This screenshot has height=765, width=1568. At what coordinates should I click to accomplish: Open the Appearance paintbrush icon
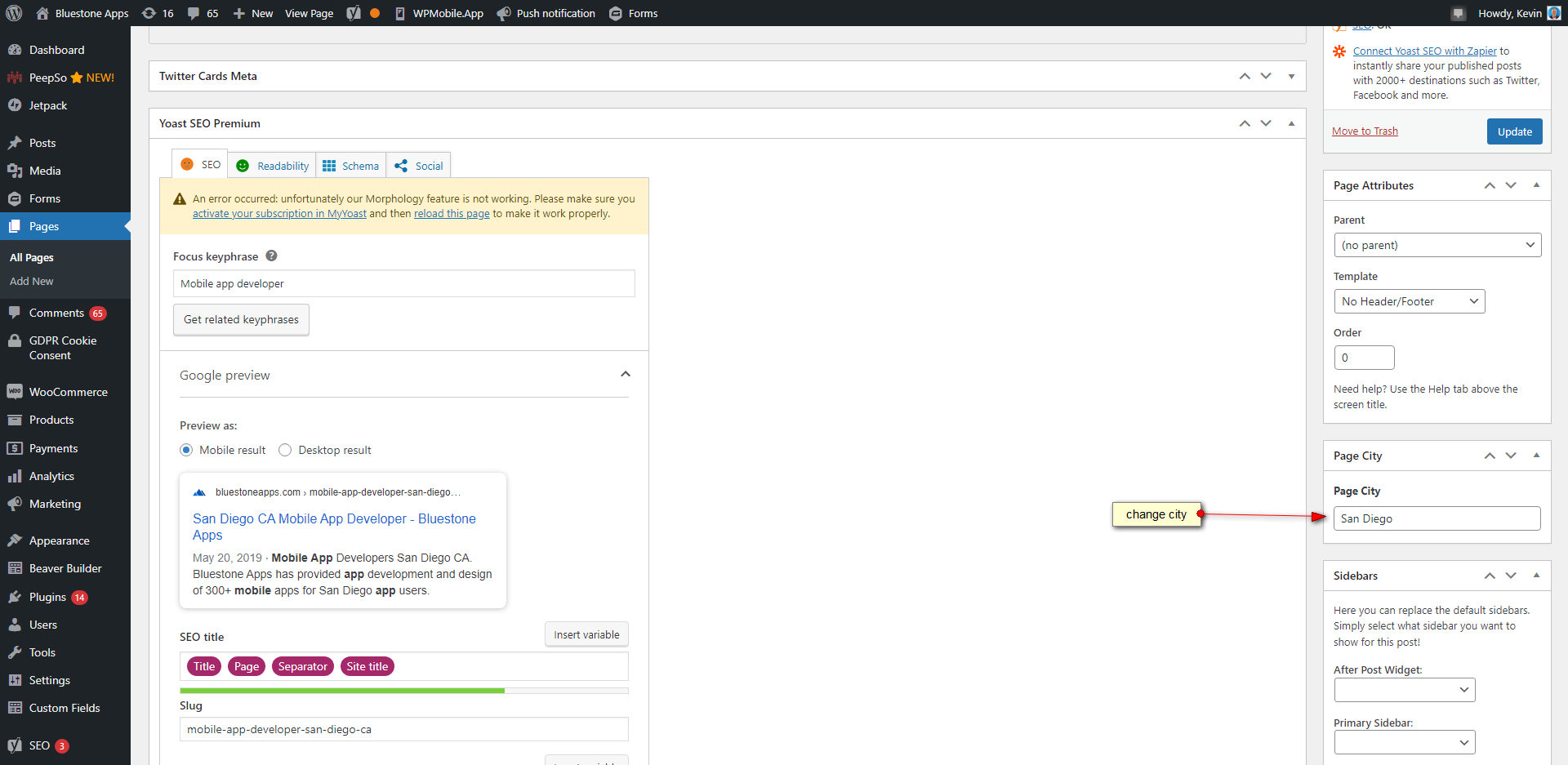[15, 540]
